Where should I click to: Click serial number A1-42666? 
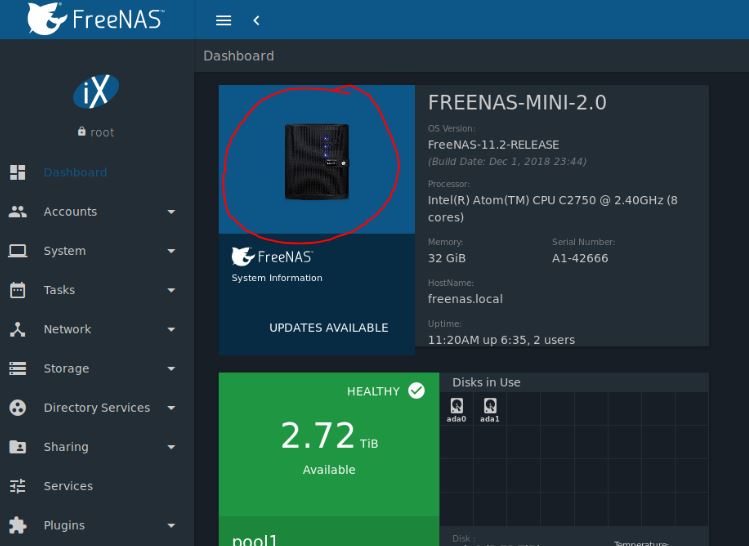[x=580, y=258]
